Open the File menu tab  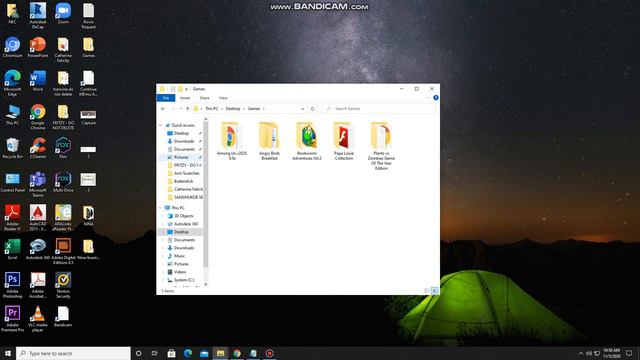coord(166,98)
